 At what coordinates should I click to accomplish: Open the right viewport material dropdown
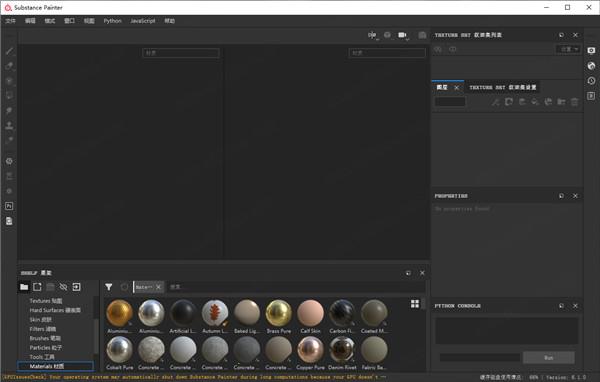[387, 53]
